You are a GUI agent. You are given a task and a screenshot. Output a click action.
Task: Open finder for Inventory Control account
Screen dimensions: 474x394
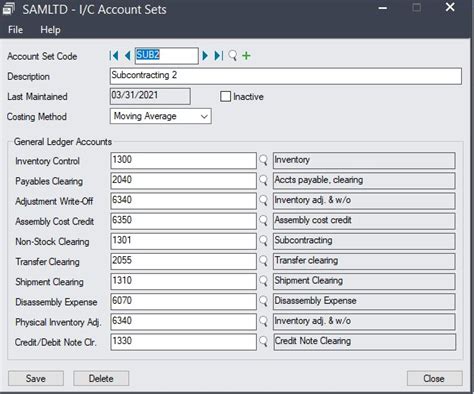pos(263,161)
